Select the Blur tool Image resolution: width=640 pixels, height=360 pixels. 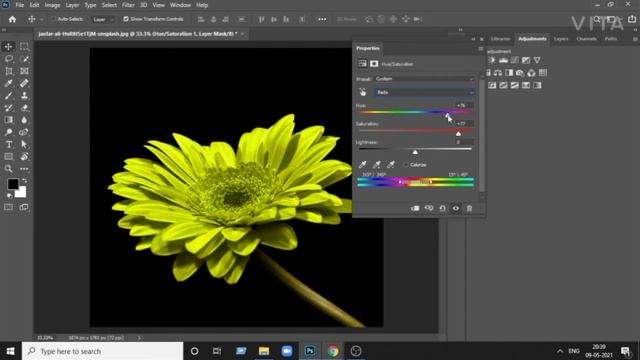point(24,120)
